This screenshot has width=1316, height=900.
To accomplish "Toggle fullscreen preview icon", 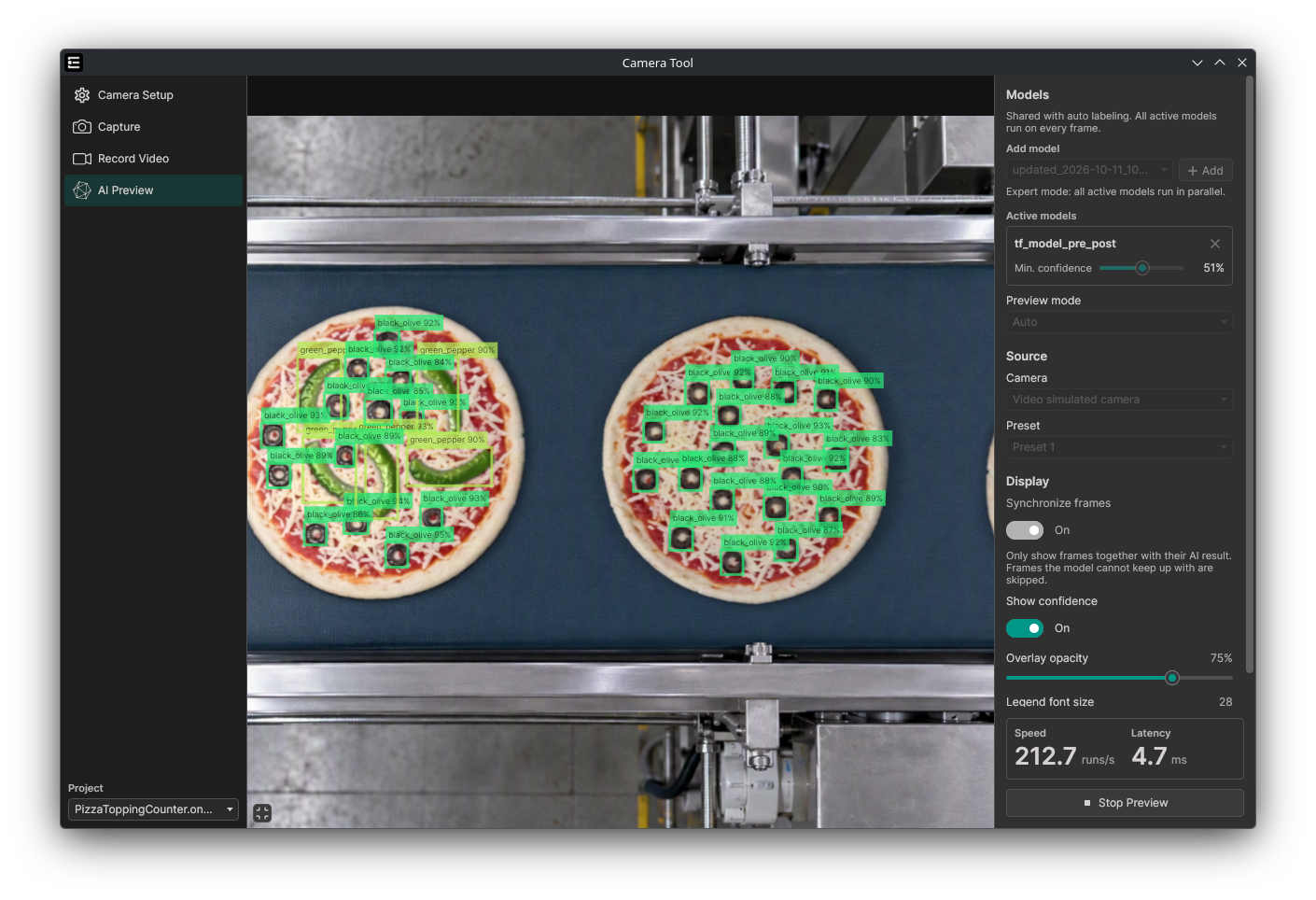I will tap(262, 813).
